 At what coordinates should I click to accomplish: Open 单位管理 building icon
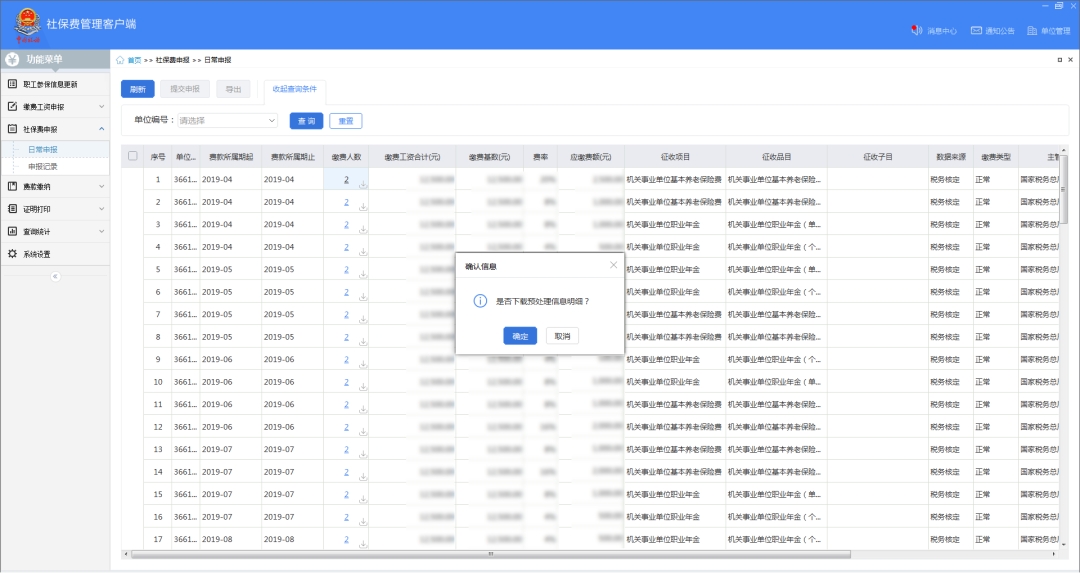tap(1032, 31)
